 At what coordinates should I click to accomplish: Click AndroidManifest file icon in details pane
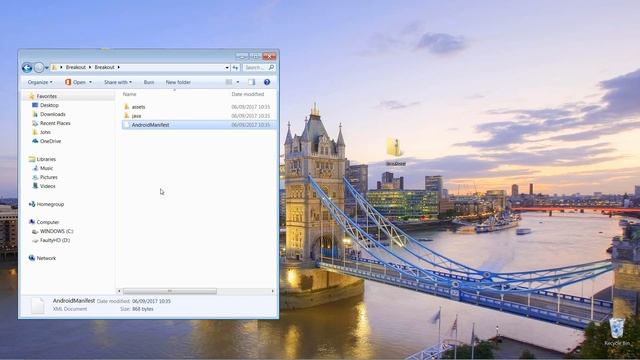tap(38, 305)
